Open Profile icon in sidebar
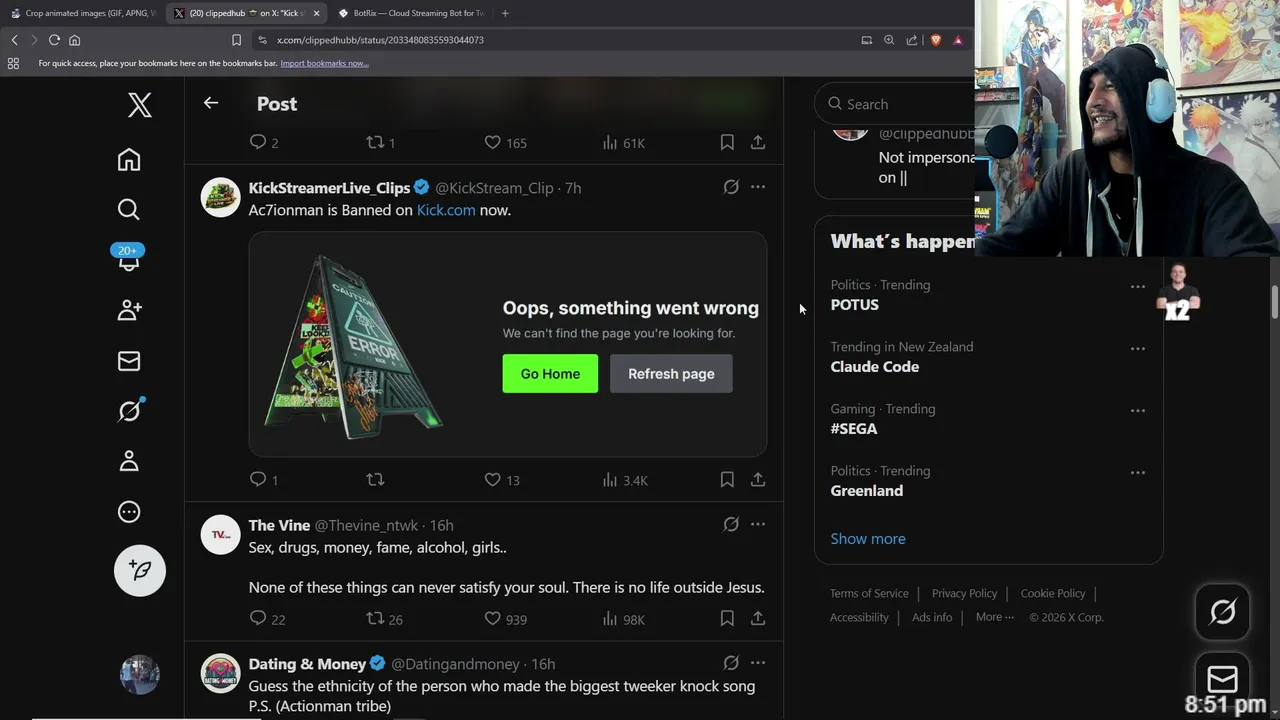 click(129, 461)
